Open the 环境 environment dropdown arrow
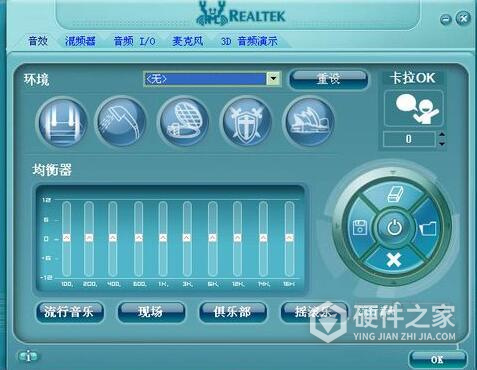 coord(273,79)
